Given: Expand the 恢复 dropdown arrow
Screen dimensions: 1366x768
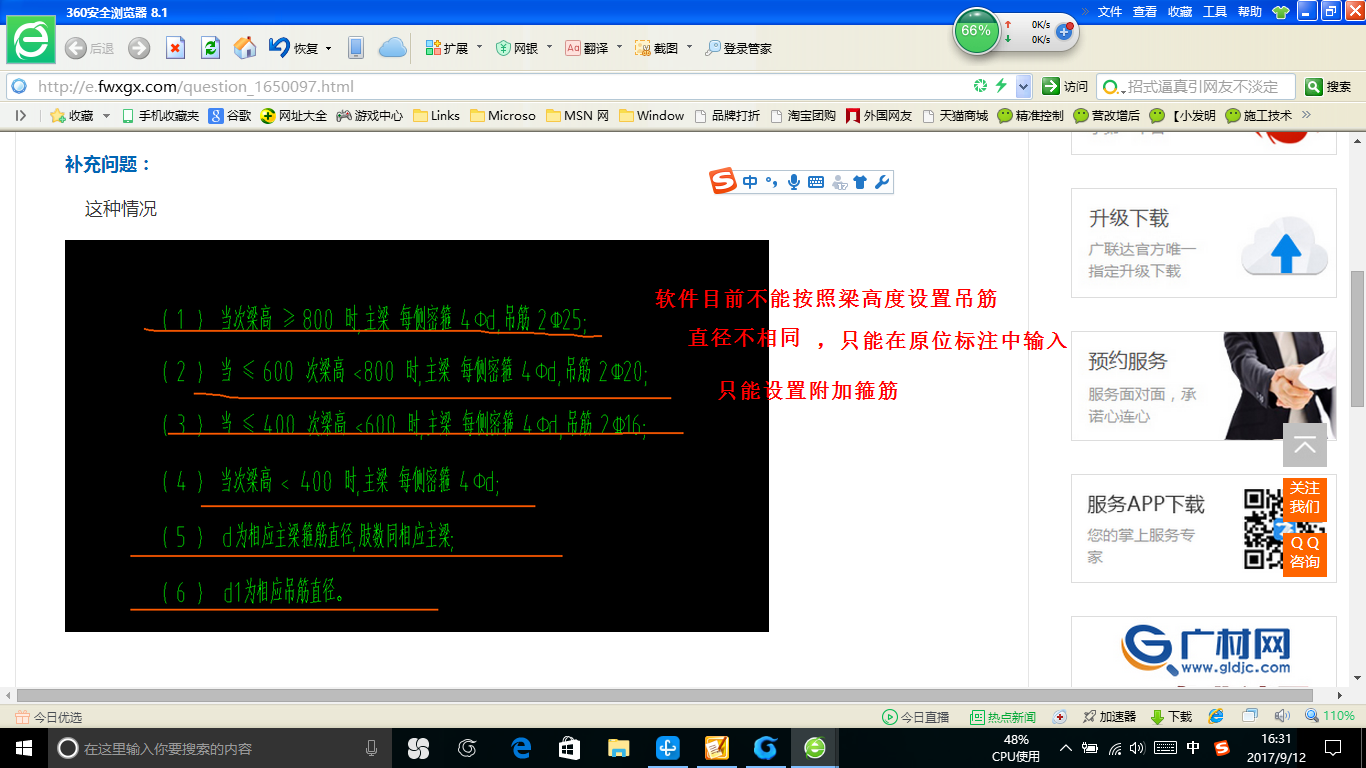Looking at the screenshot, I should coord(328,48).
